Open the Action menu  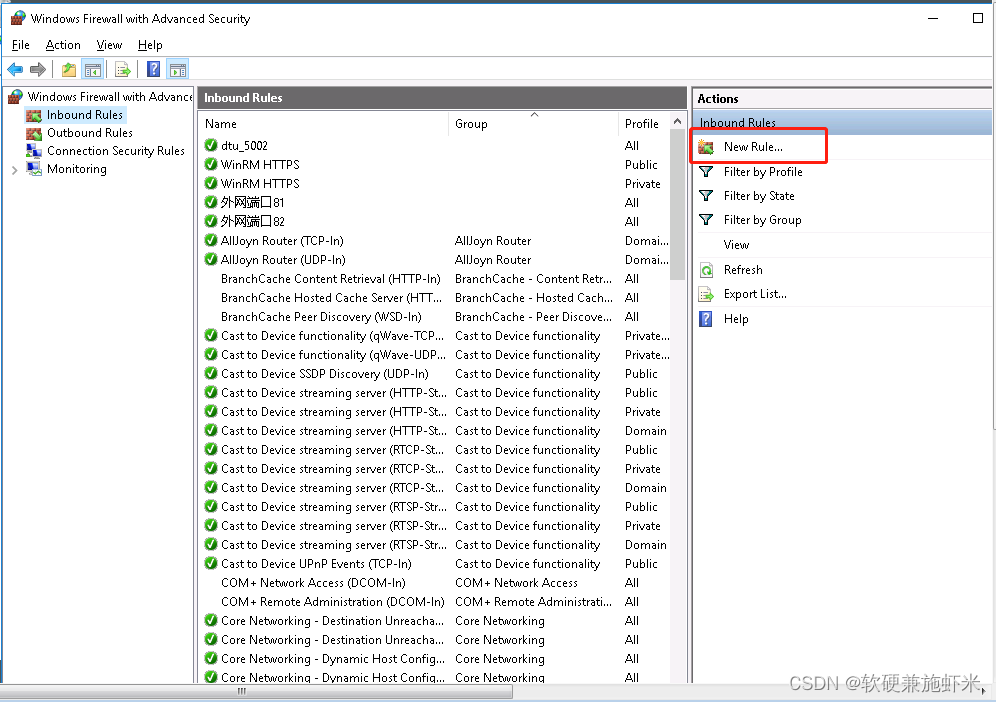63,45
